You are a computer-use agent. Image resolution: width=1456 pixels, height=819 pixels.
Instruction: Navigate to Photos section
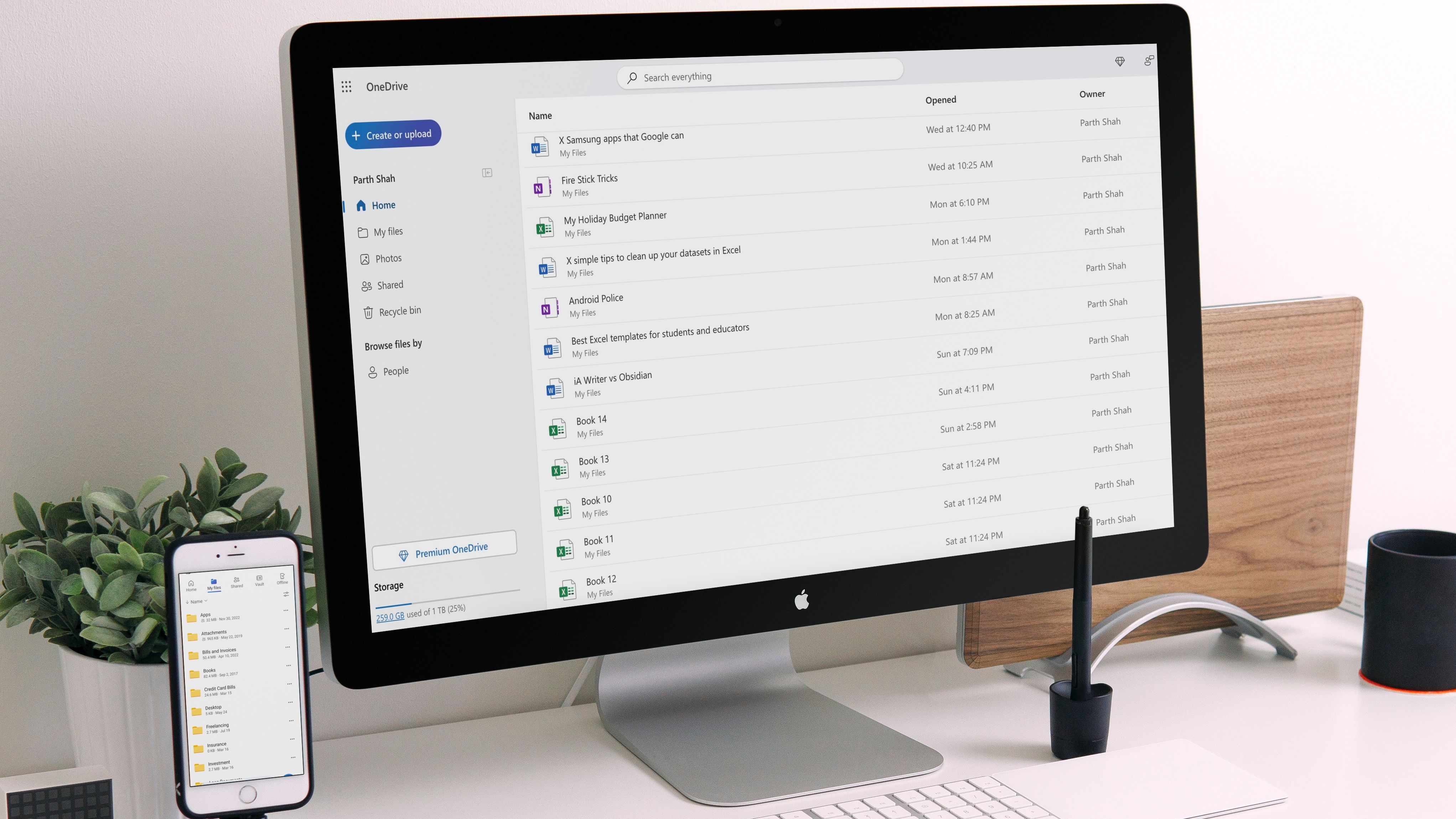tap(388, 258)
